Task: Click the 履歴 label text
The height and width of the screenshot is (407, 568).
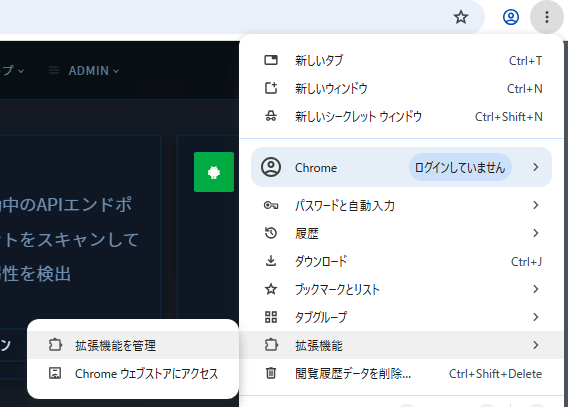Action: (x=307, y=234)
